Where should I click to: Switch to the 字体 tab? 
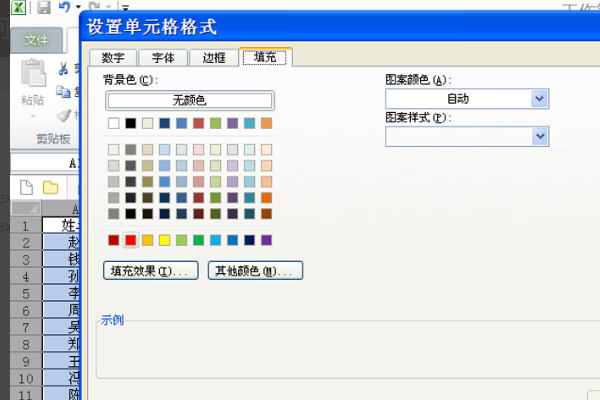tap(162, 58)
